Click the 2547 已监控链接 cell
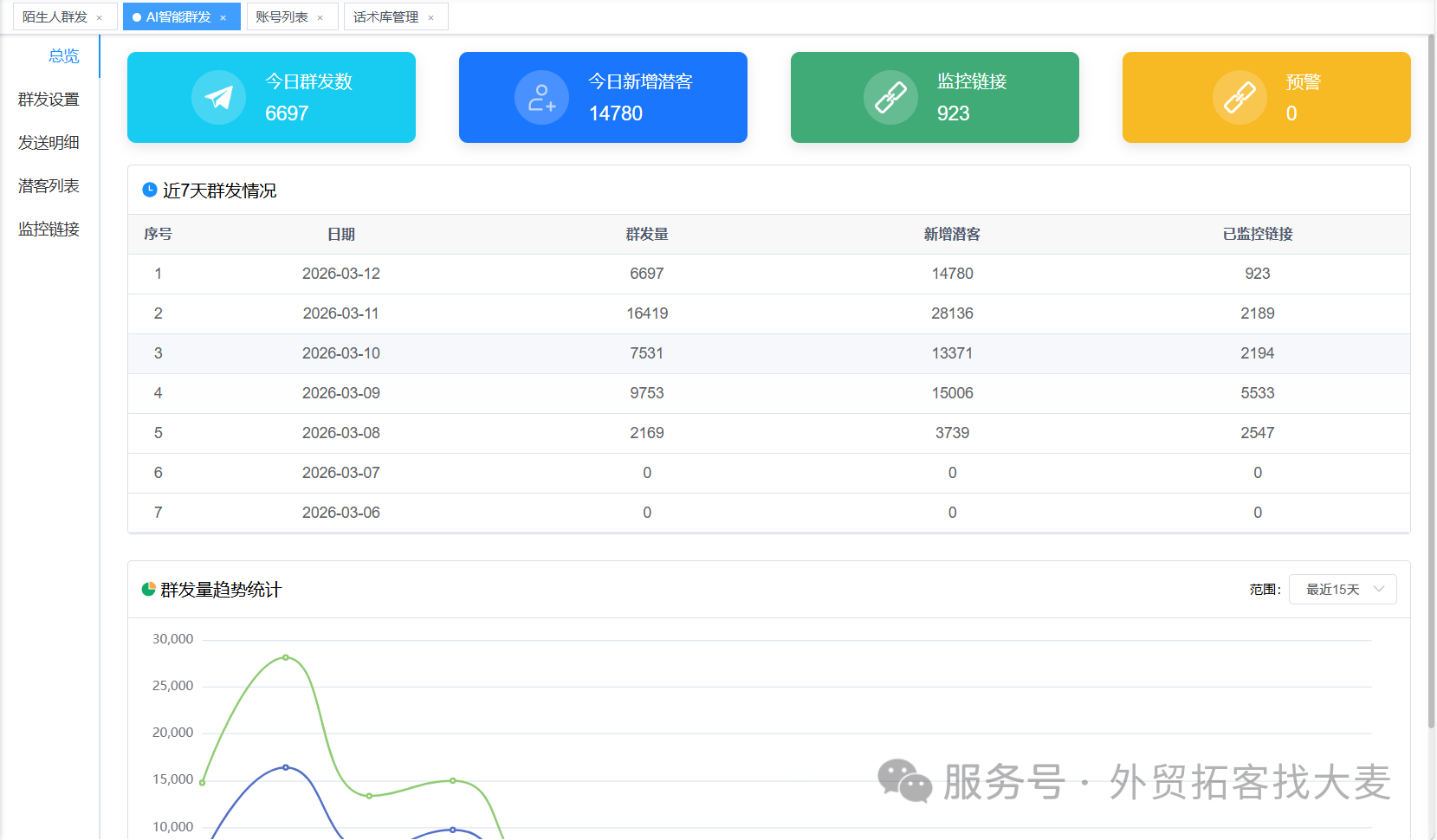This screenshot has height=840, width=1437. (1258, 433)
